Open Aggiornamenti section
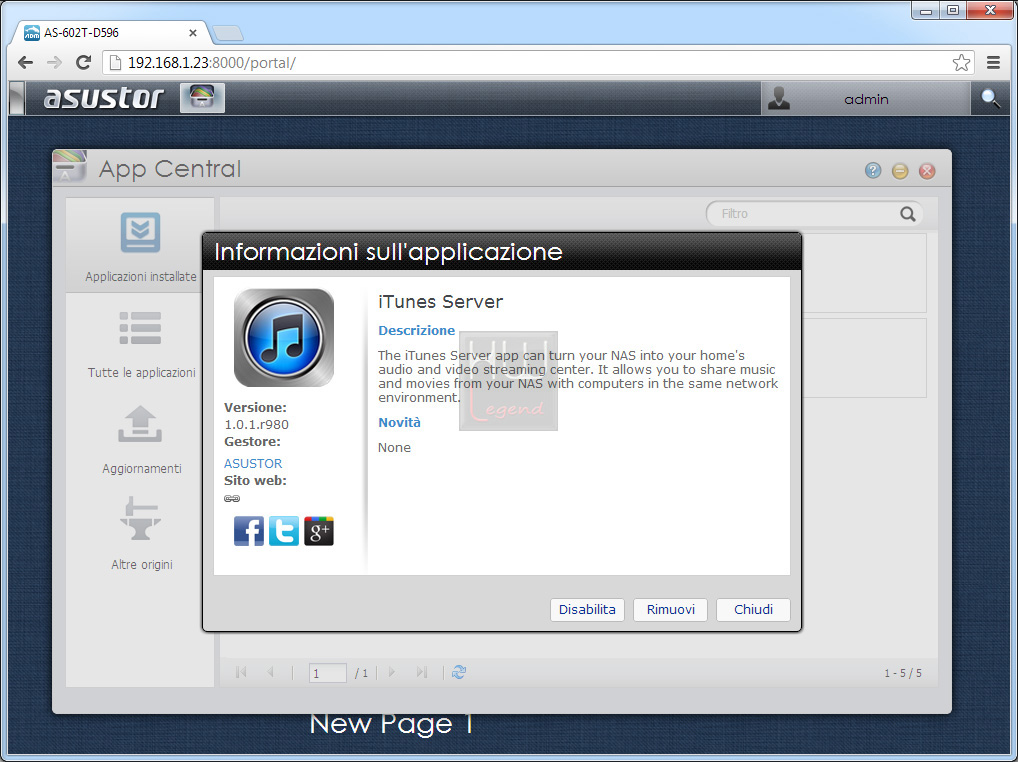1018x762 pixels. pos(142,440)
